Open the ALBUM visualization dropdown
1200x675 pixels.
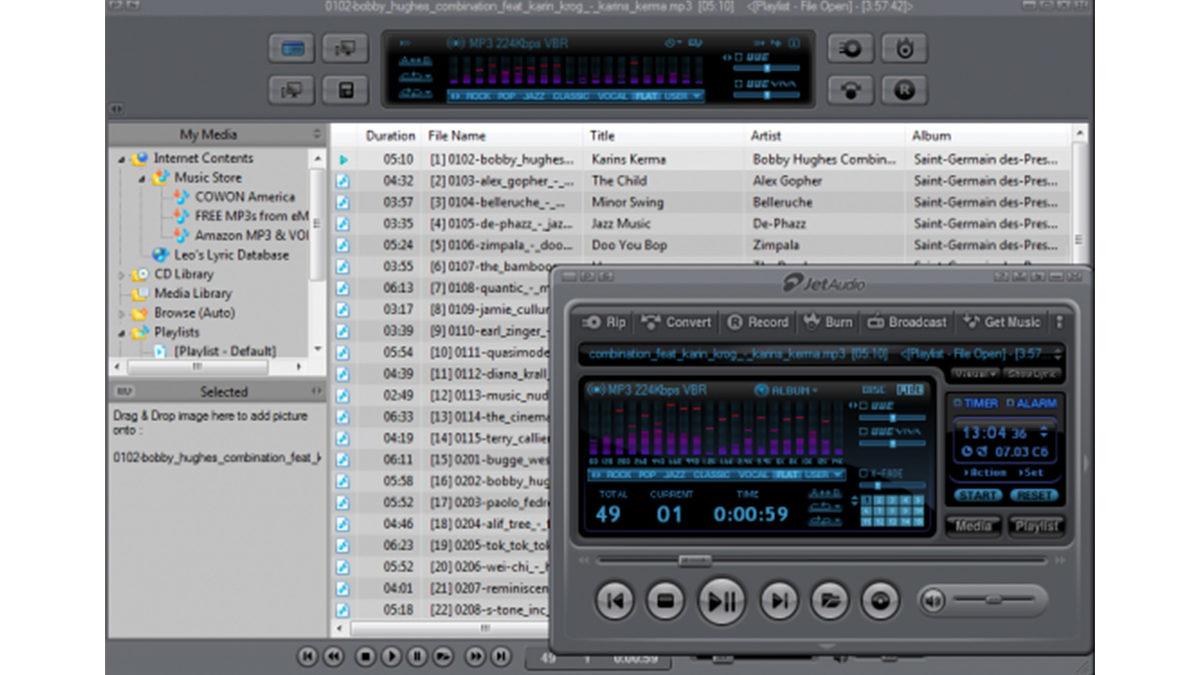pos(788,389)
